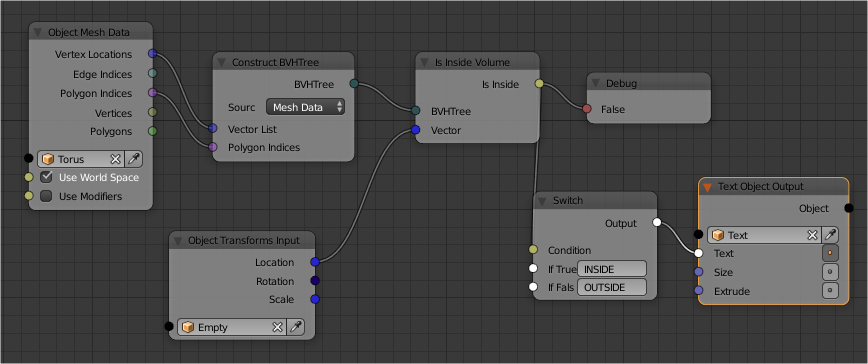Viewport: 868px width, 364px height.
Task: Select Torus object name field
Action: click(81, 159)
